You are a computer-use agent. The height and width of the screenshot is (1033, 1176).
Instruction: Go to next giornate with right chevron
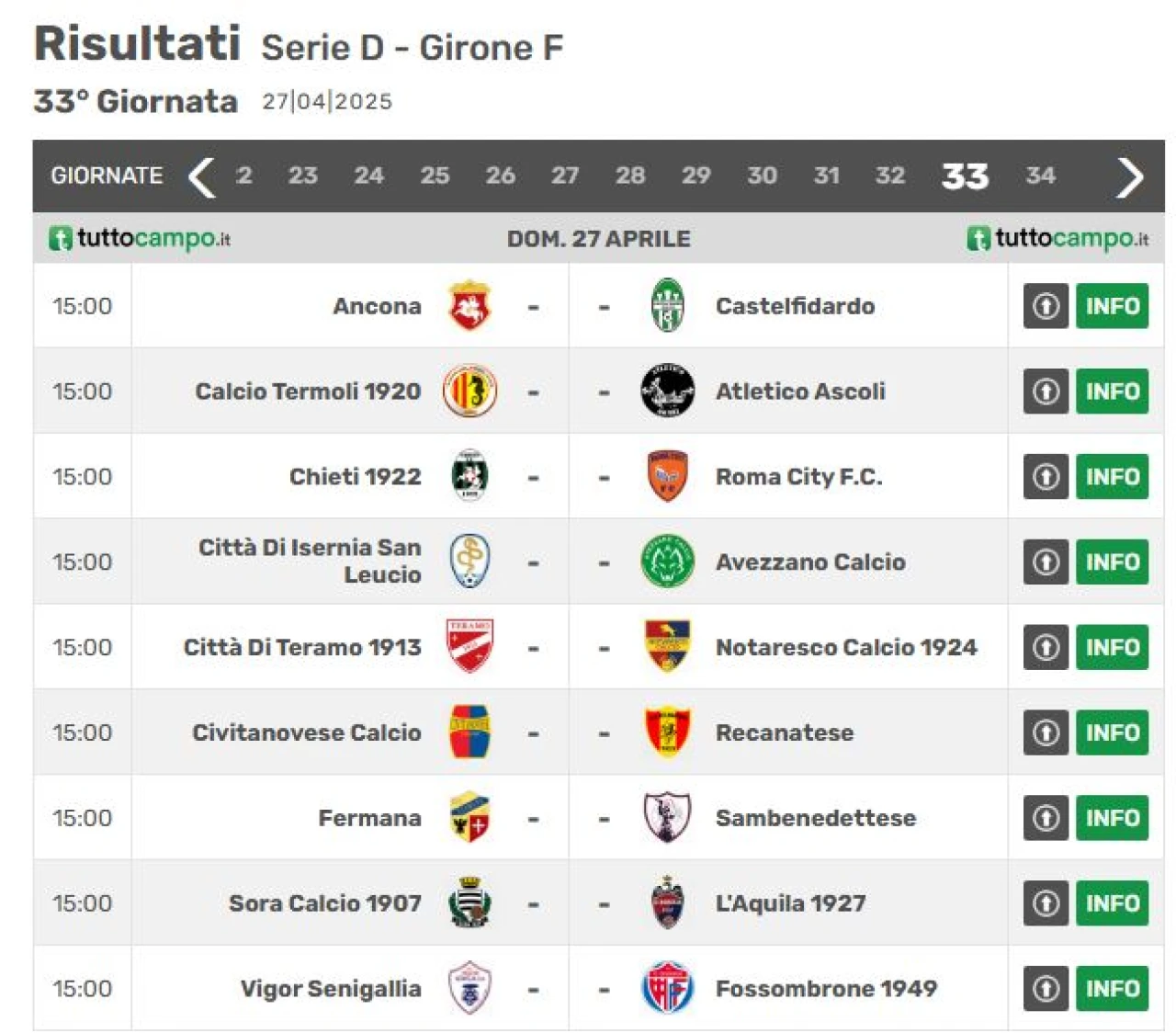pos(1130,176)
